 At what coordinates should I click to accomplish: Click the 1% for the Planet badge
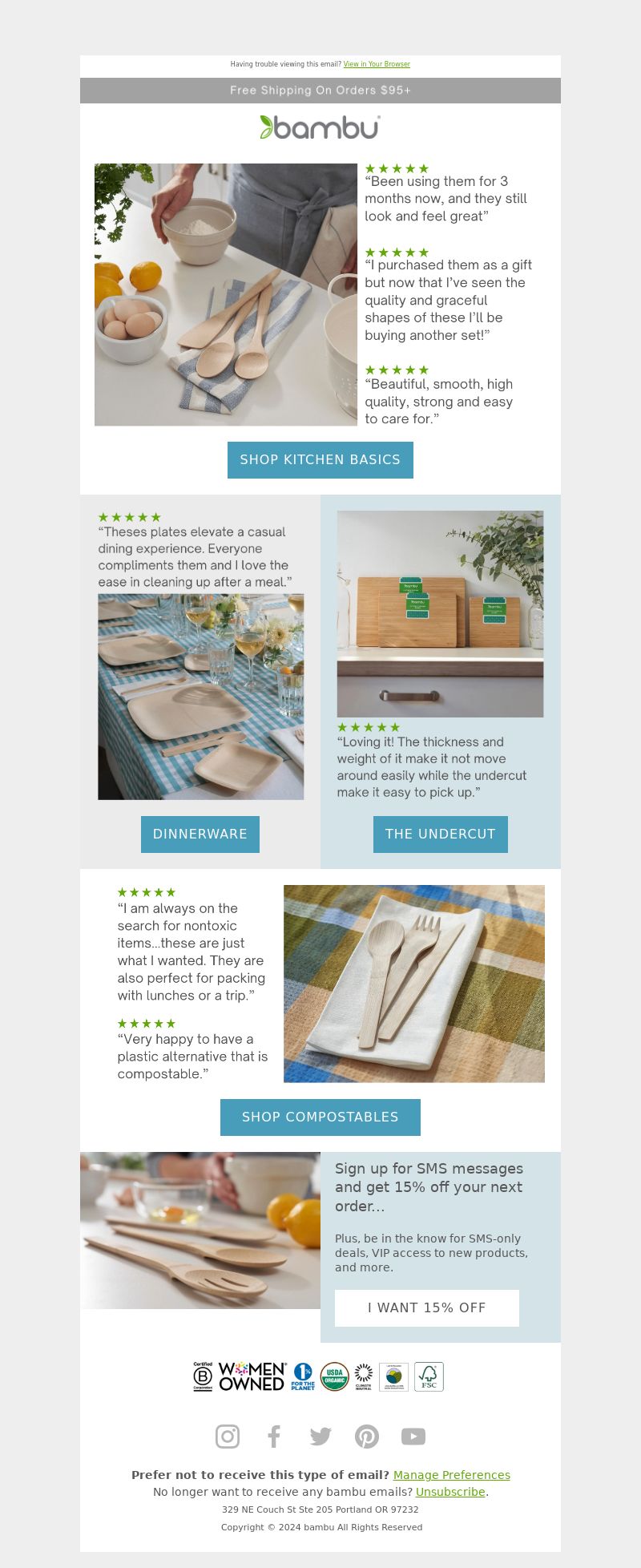pyautogui.click(x=303, y=1376)
